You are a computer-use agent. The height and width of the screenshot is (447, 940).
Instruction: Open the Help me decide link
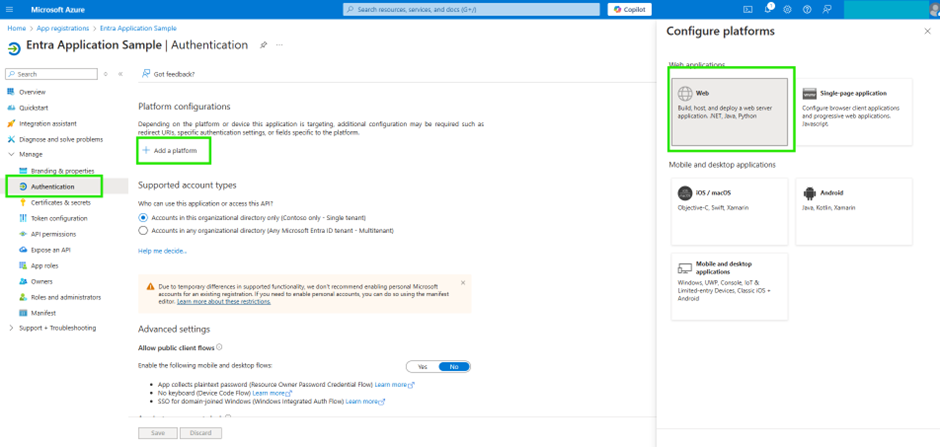[162, 251]
